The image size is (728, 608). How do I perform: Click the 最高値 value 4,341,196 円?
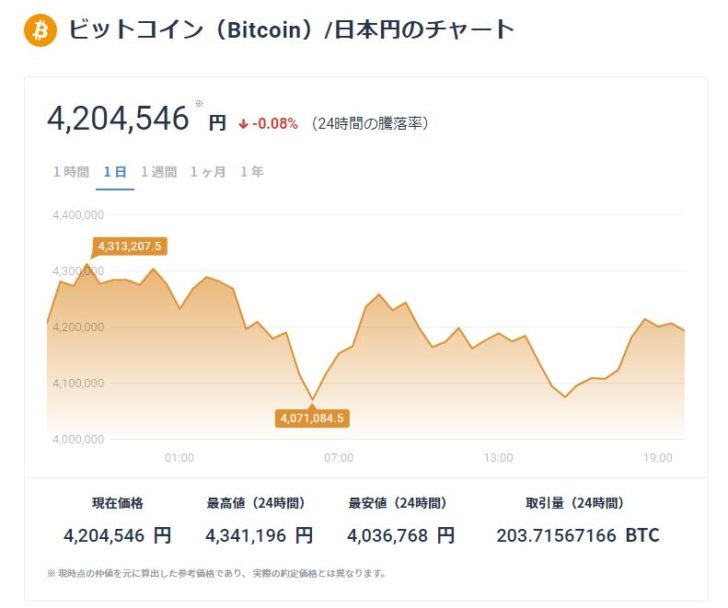tap(259, 535)
